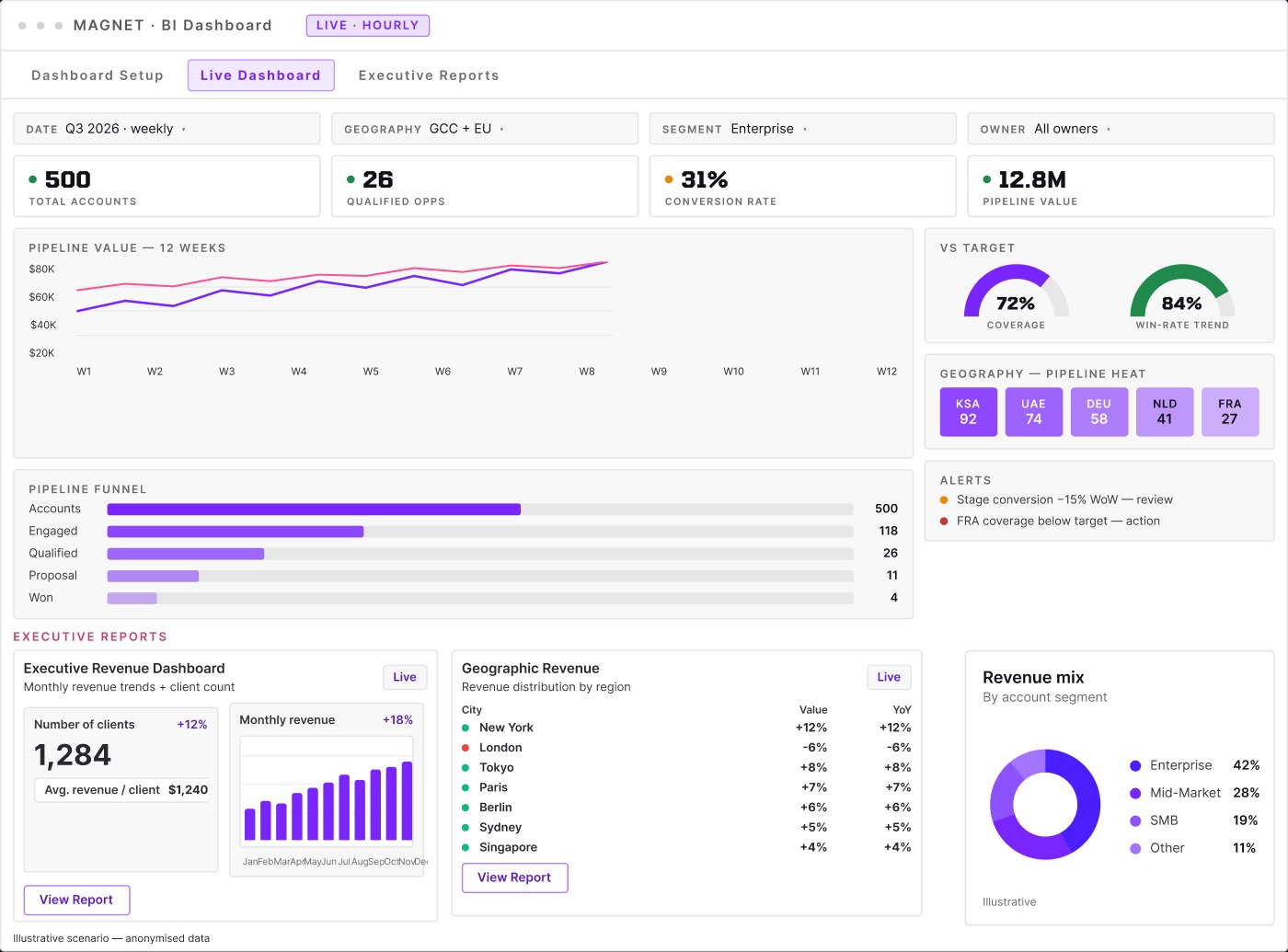Click the Proposal funnel bar
This screenshot has width=1288, height=952.
coord(480,576)
